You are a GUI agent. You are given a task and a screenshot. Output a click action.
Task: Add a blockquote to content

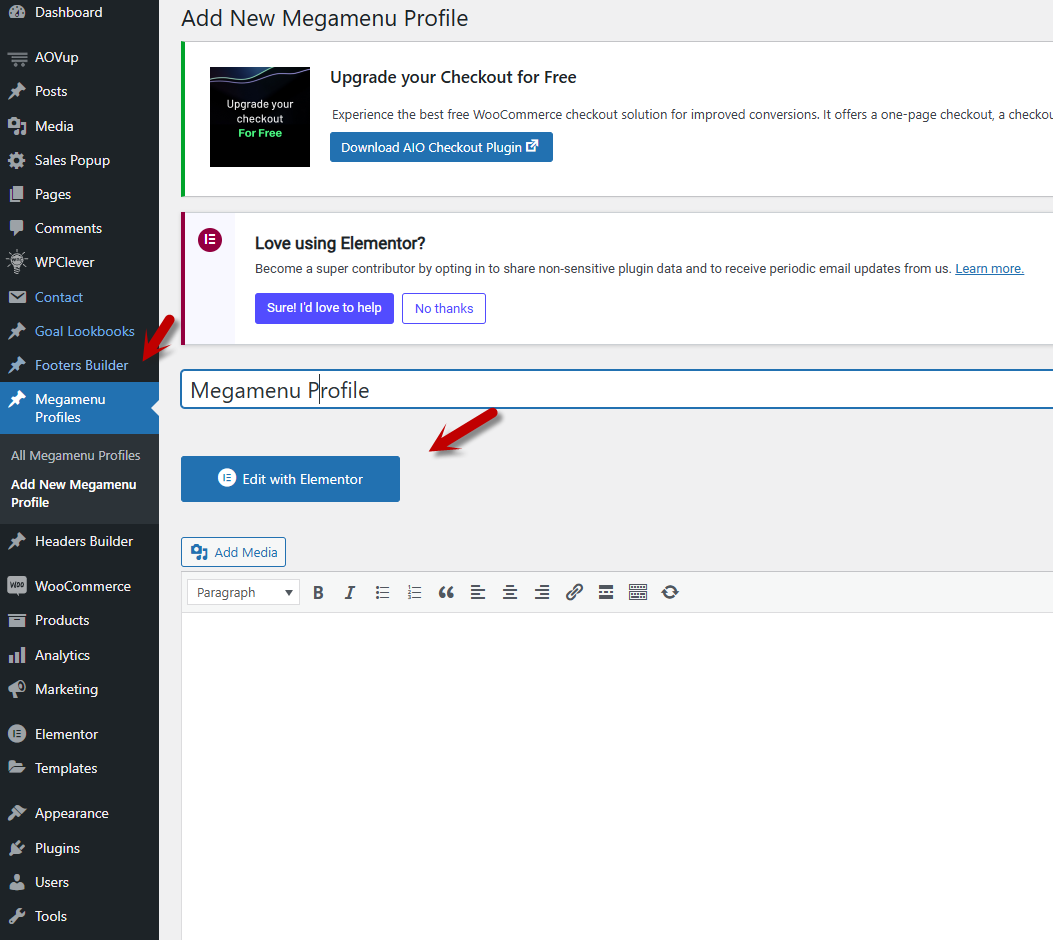point(446,593)
